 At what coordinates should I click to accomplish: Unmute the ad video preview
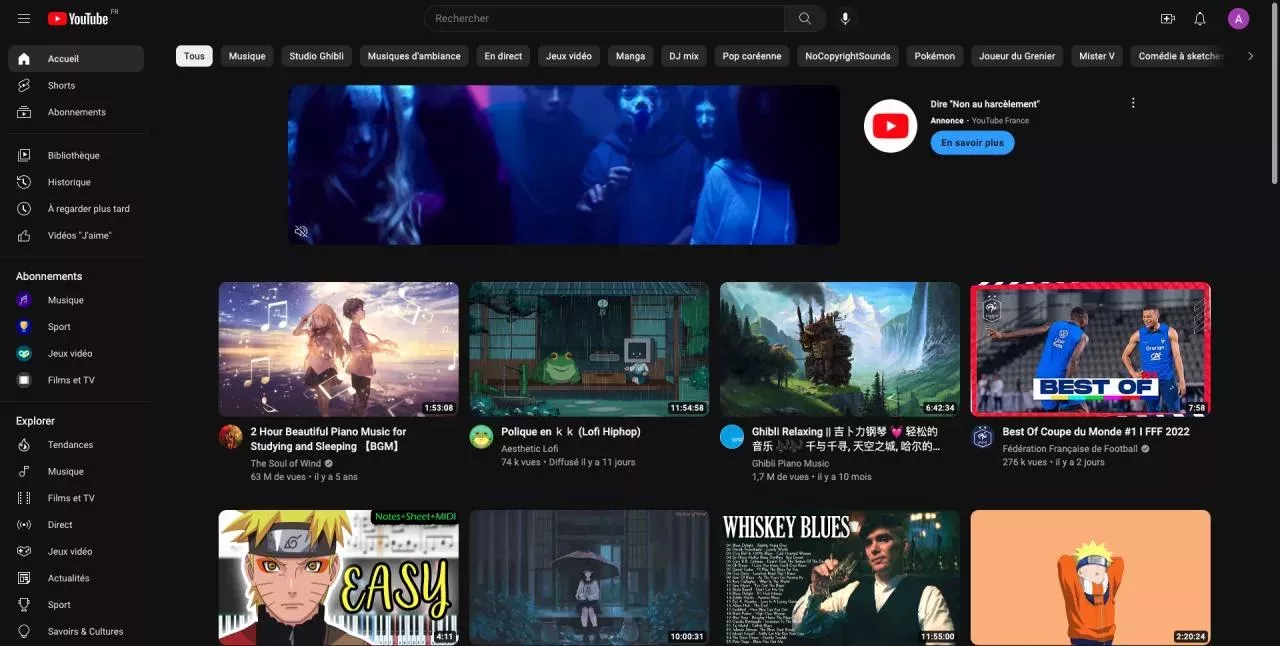[301, 231]
